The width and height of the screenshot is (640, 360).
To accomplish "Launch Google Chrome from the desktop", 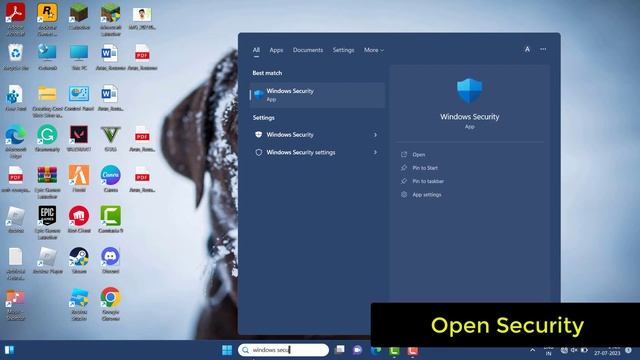I will pyautogui.click(x=111, y=304).
